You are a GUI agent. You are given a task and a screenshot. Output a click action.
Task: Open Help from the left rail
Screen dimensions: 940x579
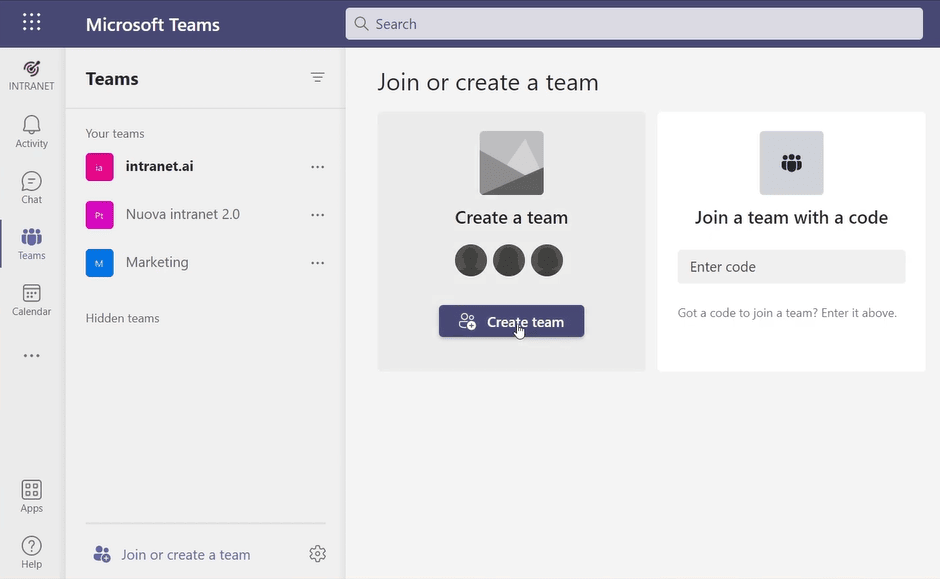pyautogui.click(x=32, y=551)
